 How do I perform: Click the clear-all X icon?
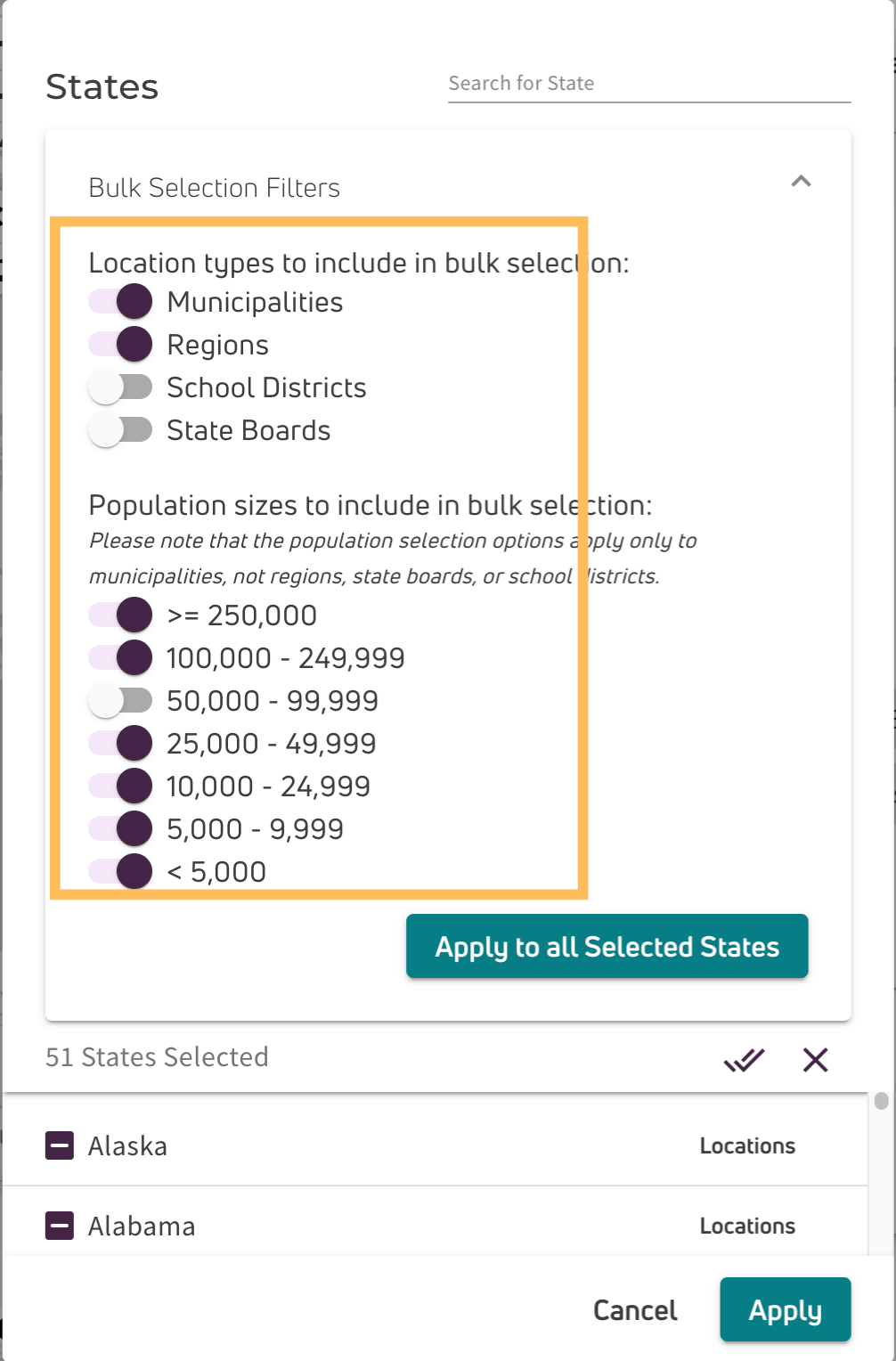815,1060
